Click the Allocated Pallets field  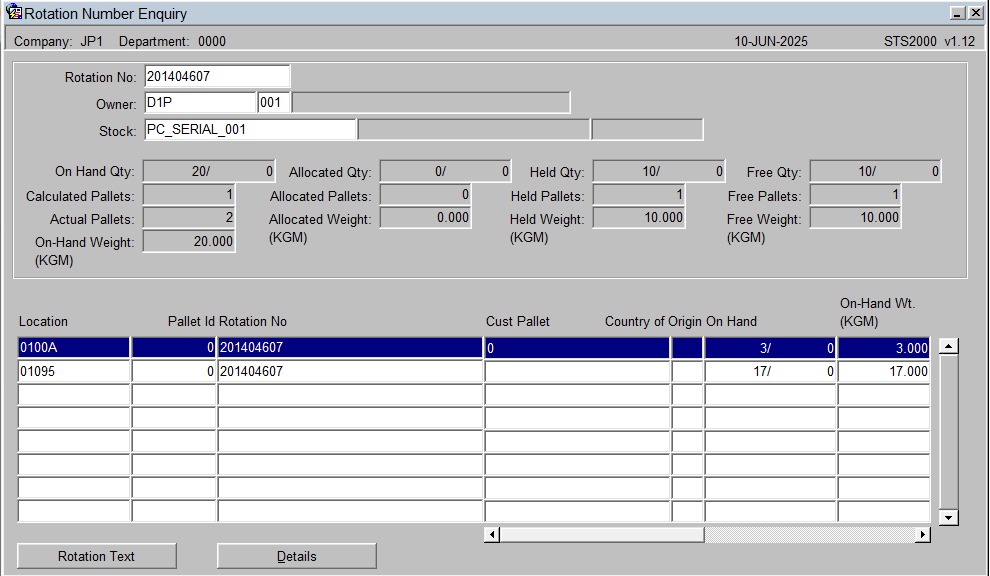[x=426, y=195]
